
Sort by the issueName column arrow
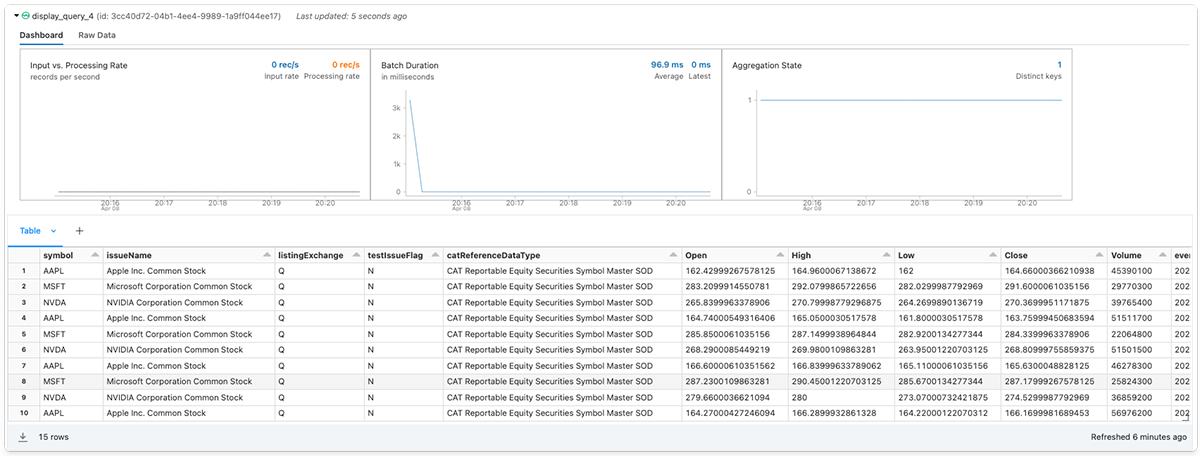coord(265,255)
